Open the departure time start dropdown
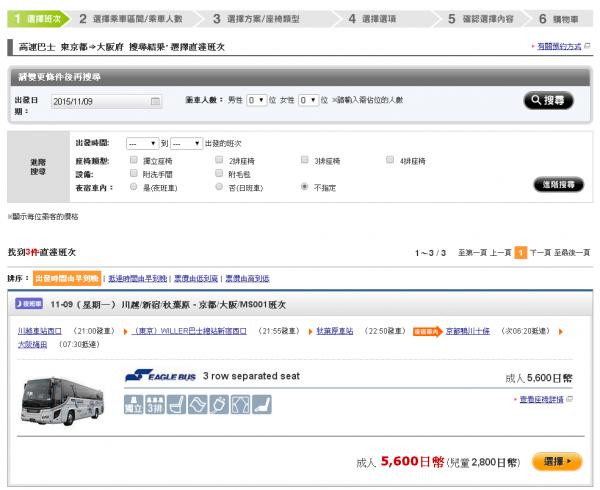This screenshot has height=490, width=600. pyautogui.click(x=142, y=143)
